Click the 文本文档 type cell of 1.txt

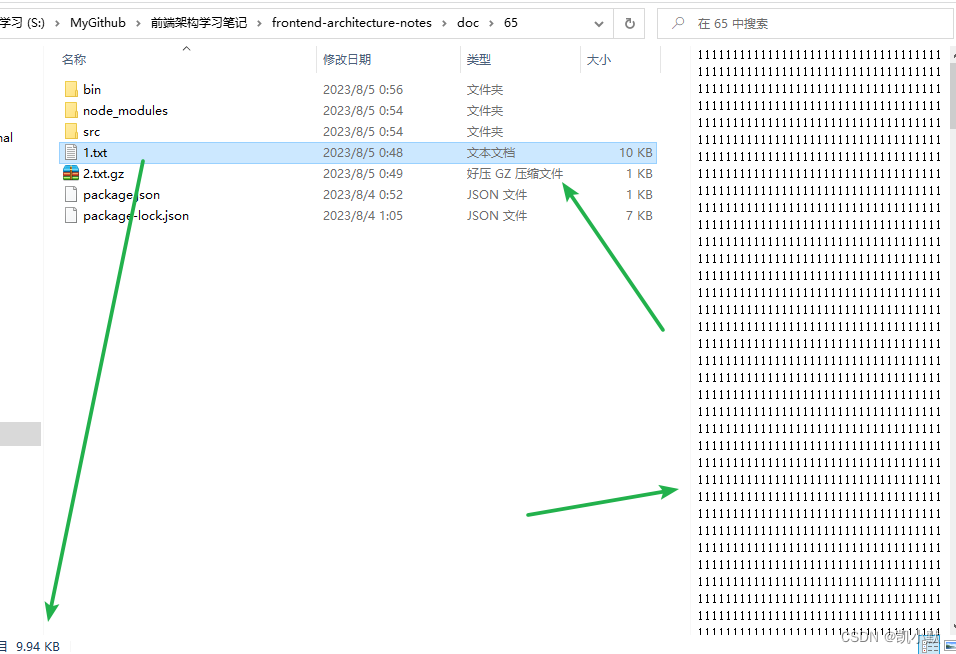[491, 152]
